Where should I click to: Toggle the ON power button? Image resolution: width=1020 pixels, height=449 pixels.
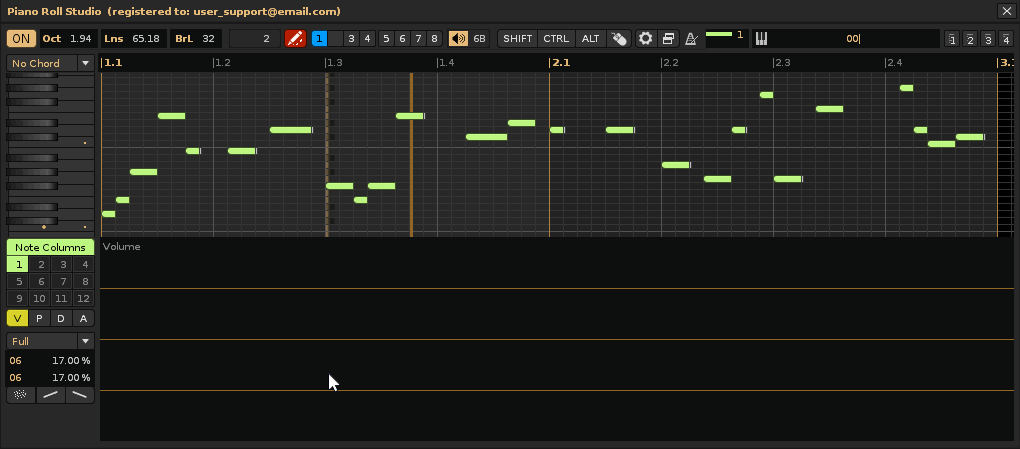pos(20,39)
